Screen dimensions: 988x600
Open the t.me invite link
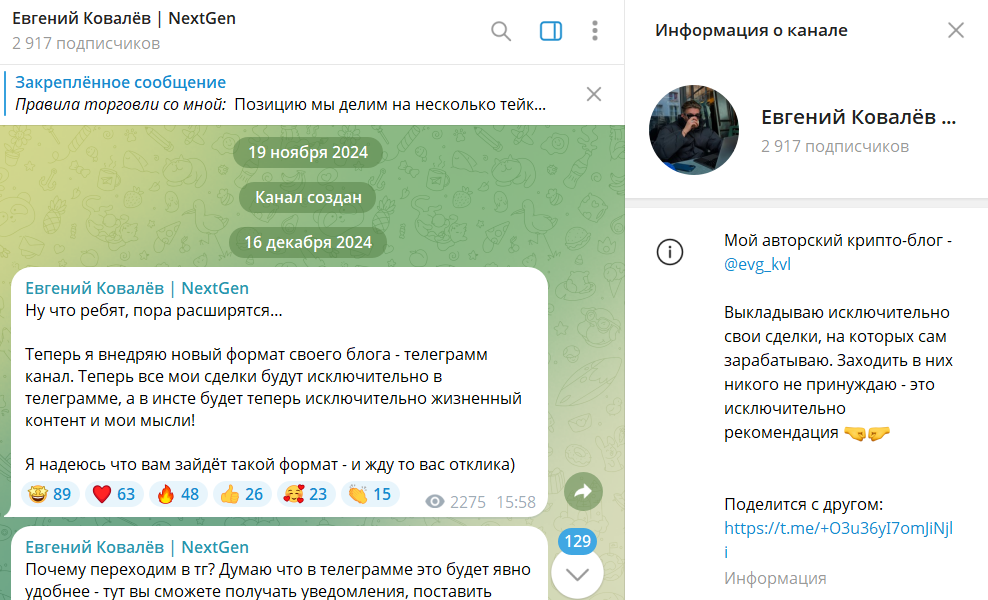(x=838, y=539)
